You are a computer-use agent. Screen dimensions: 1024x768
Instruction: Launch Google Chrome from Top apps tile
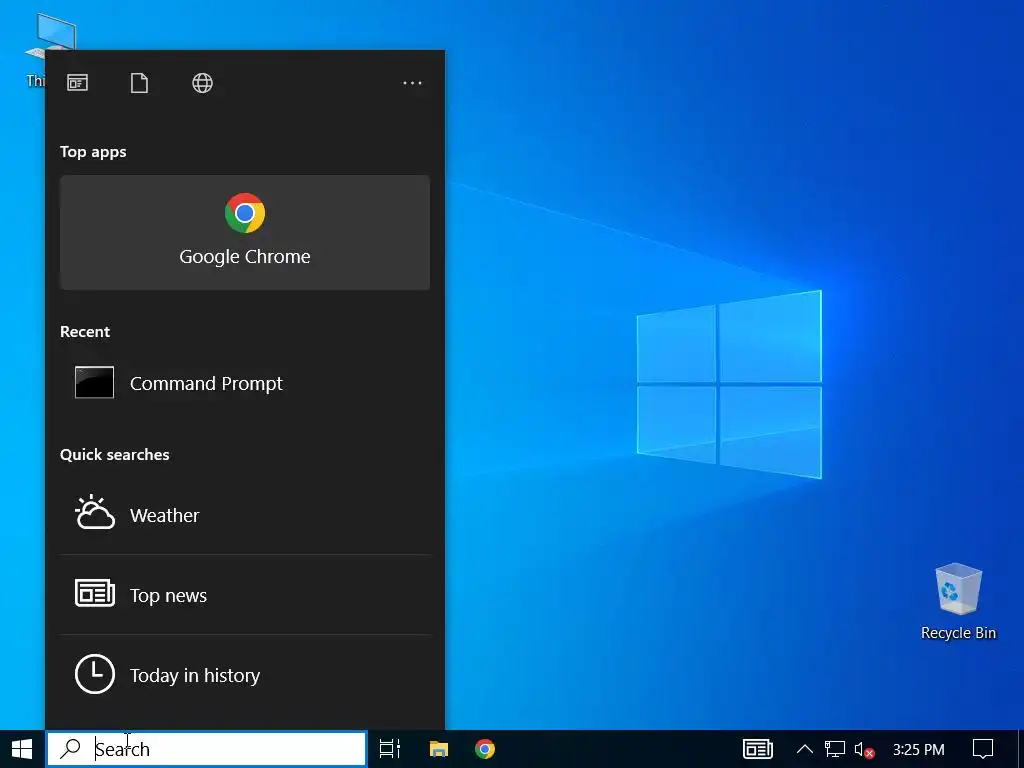coord(245,232)
